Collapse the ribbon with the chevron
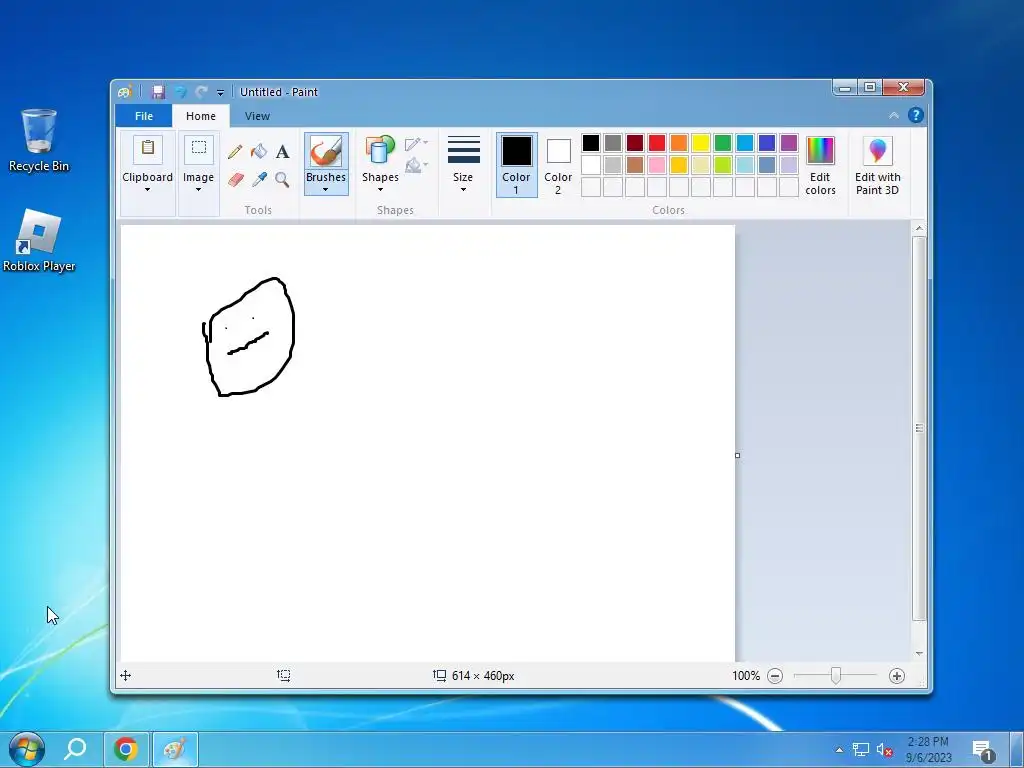 (893, 116)
